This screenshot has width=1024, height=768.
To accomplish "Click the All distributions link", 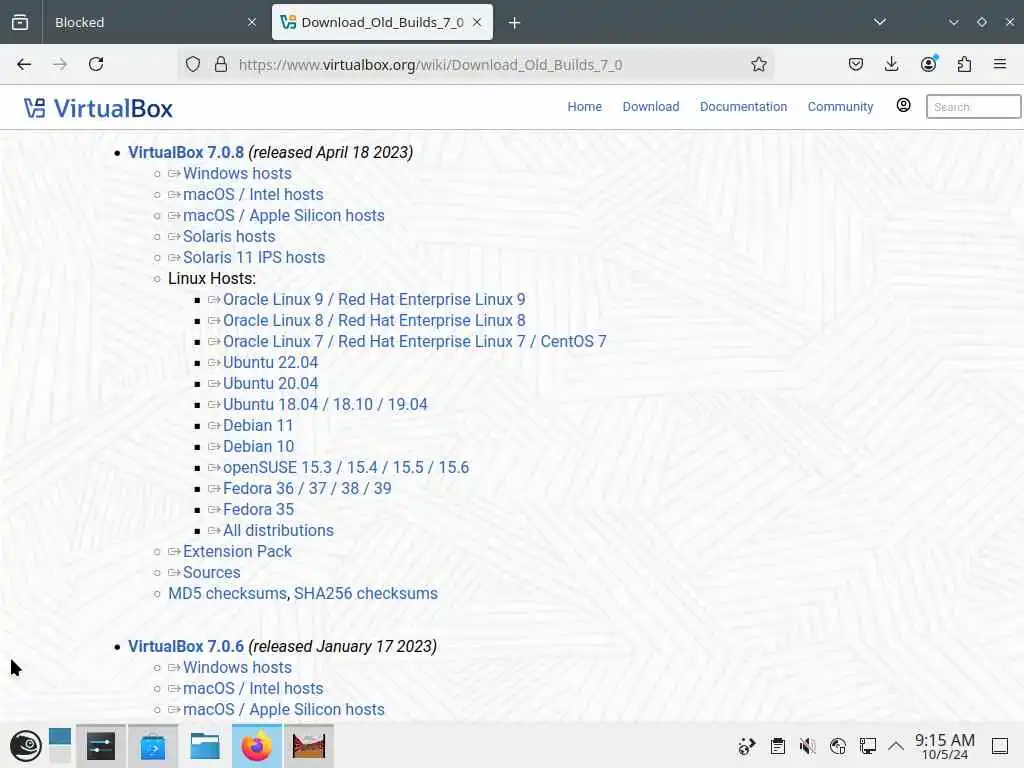I will [x=278, y=530].
